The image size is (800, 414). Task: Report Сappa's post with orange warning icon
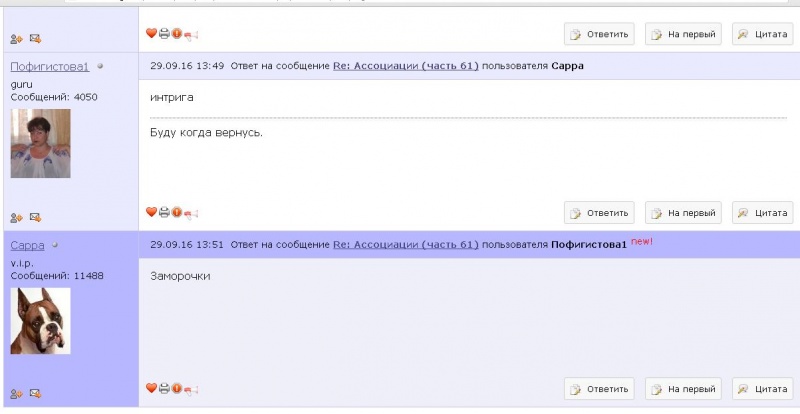click(176, 388)
